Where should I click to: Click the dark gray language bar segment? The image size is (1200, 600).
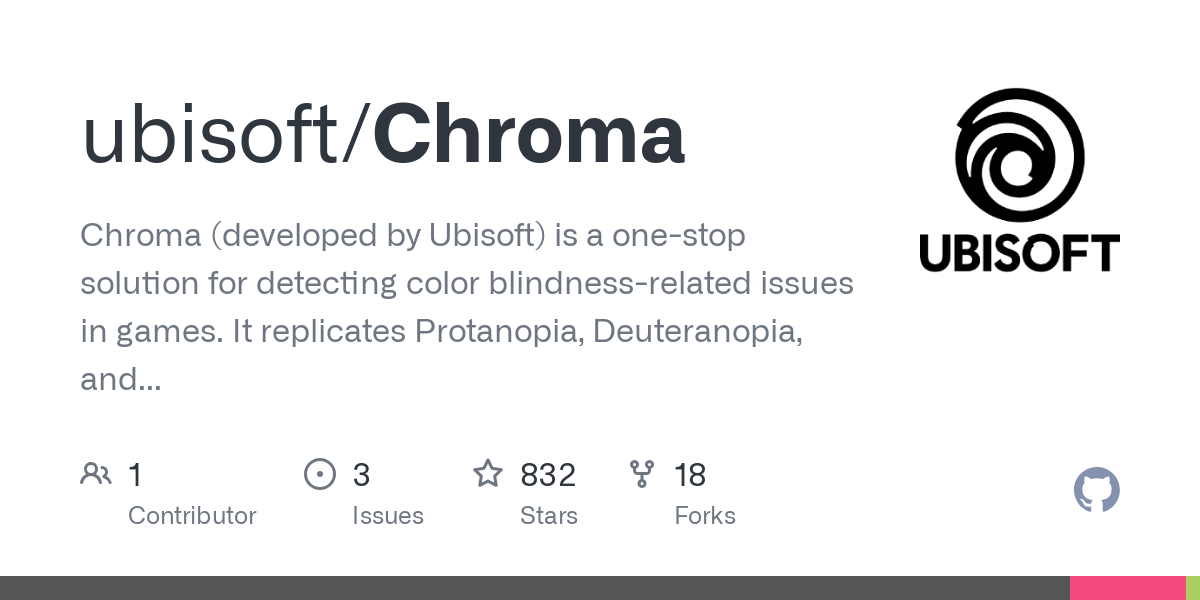click(x=534, y=588)
